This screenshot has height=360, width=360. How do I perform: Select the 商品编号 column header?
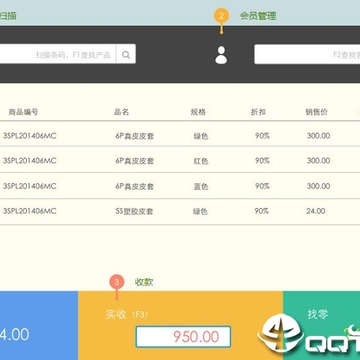click(x=23, y=112)
